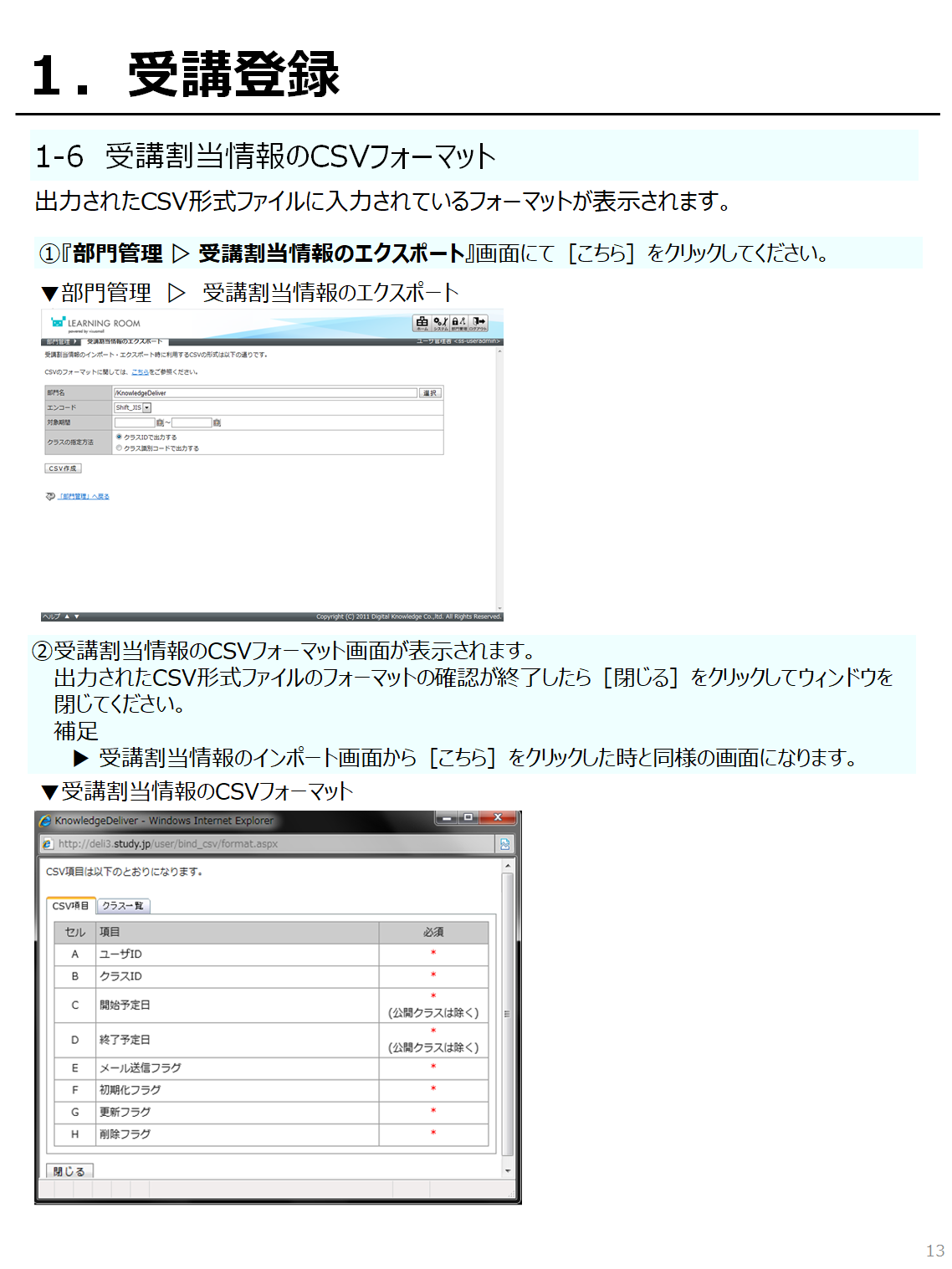Open the end date calendar icon in 対象期間
952x1269 pixels.
coord(217,423)
